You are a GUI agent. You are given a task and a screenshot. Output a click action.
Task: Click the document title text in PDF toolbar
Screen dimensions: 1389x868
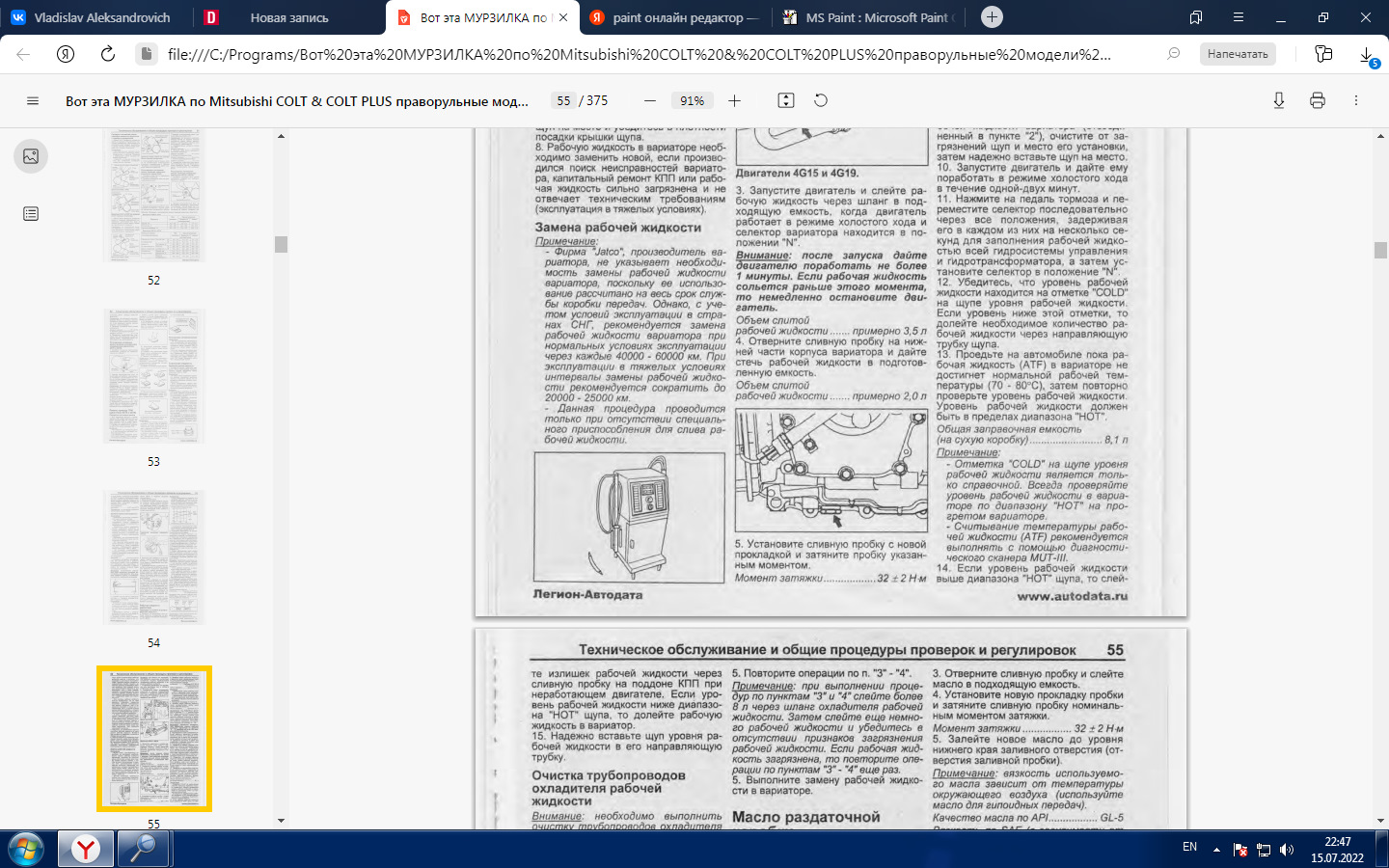pos(297,100)
